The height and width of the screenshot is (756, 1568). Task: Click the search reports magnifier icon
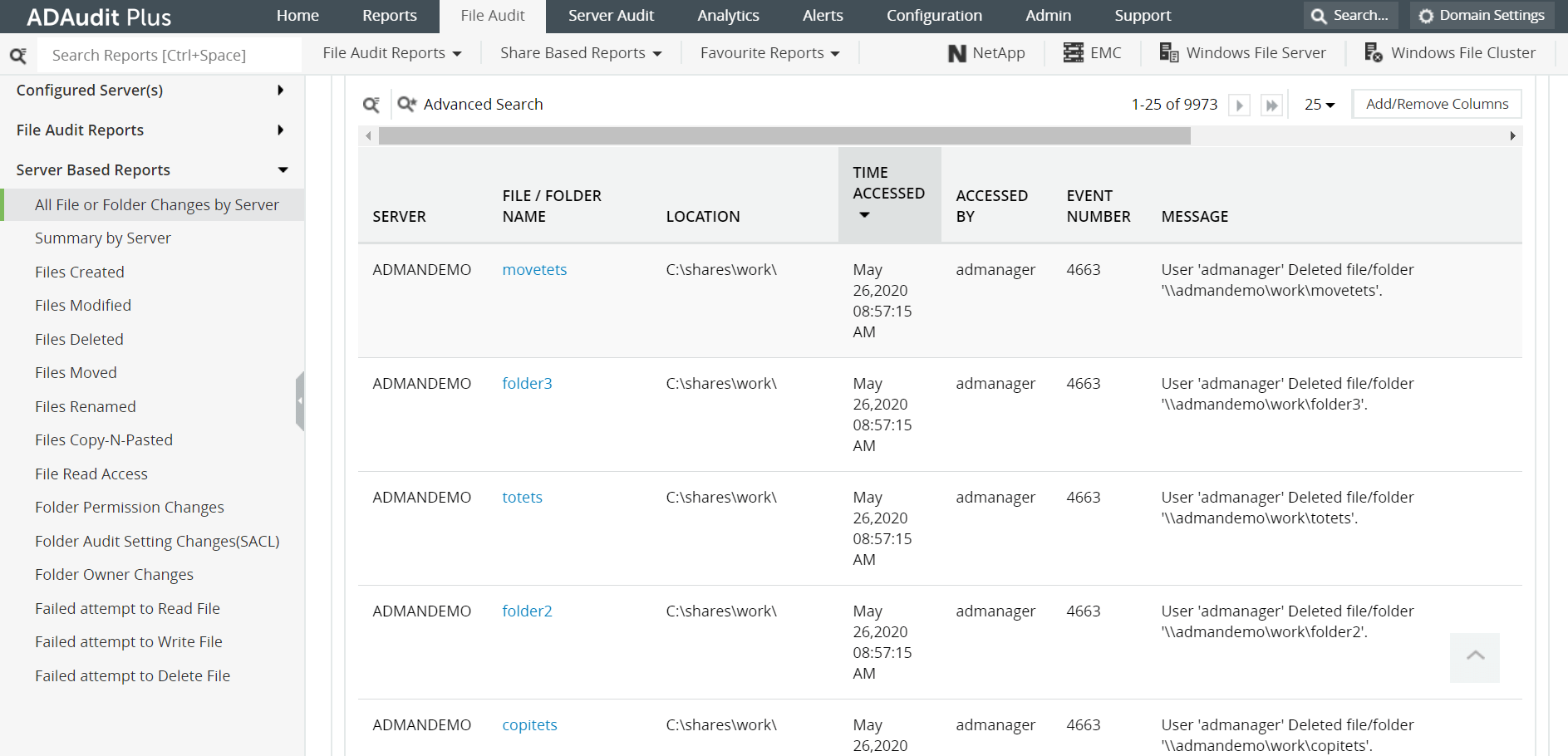tap(18, 56)
